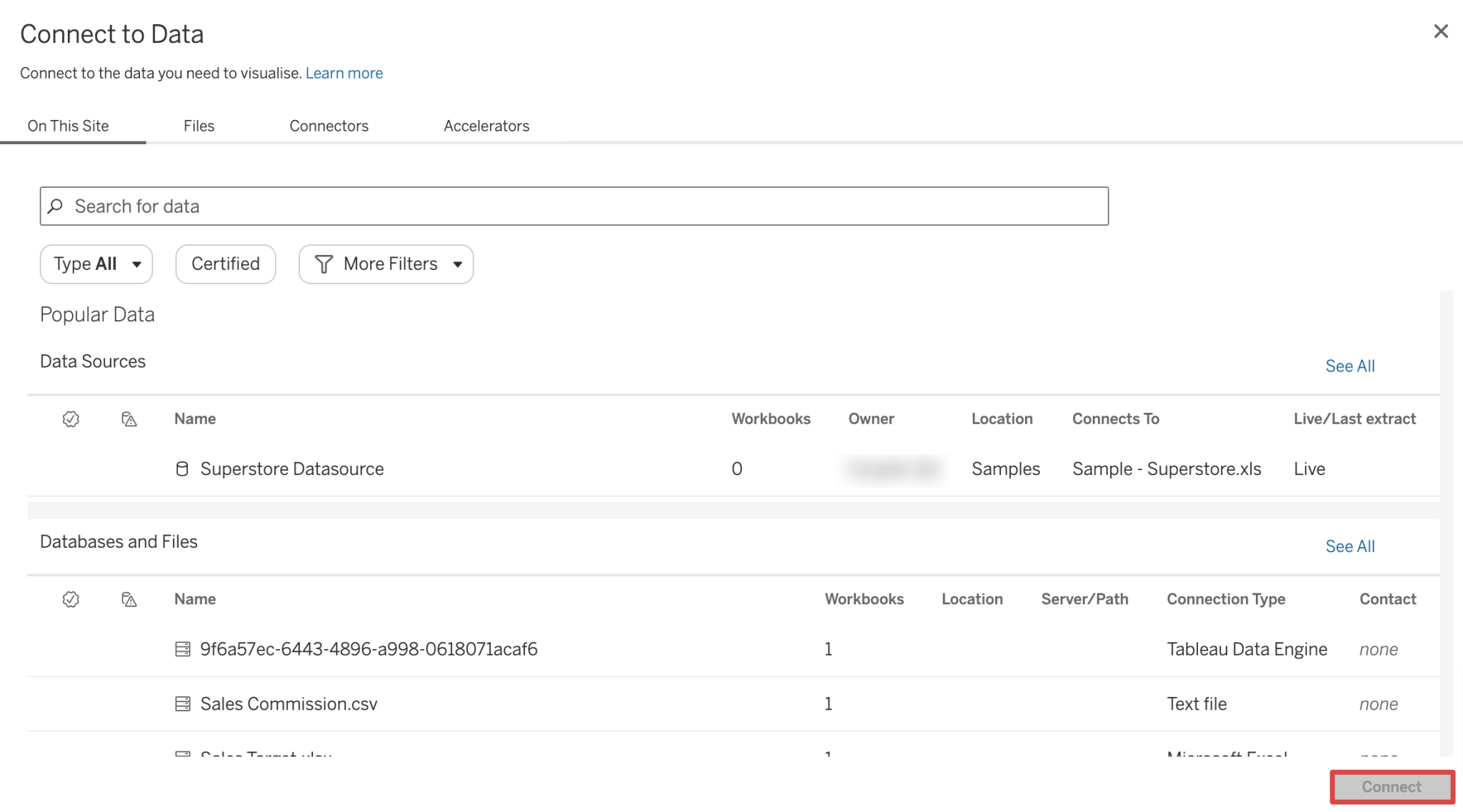Toggle the Certified filter
Viewport: 1463px width, 812px height.
click(x=225, y=264)
